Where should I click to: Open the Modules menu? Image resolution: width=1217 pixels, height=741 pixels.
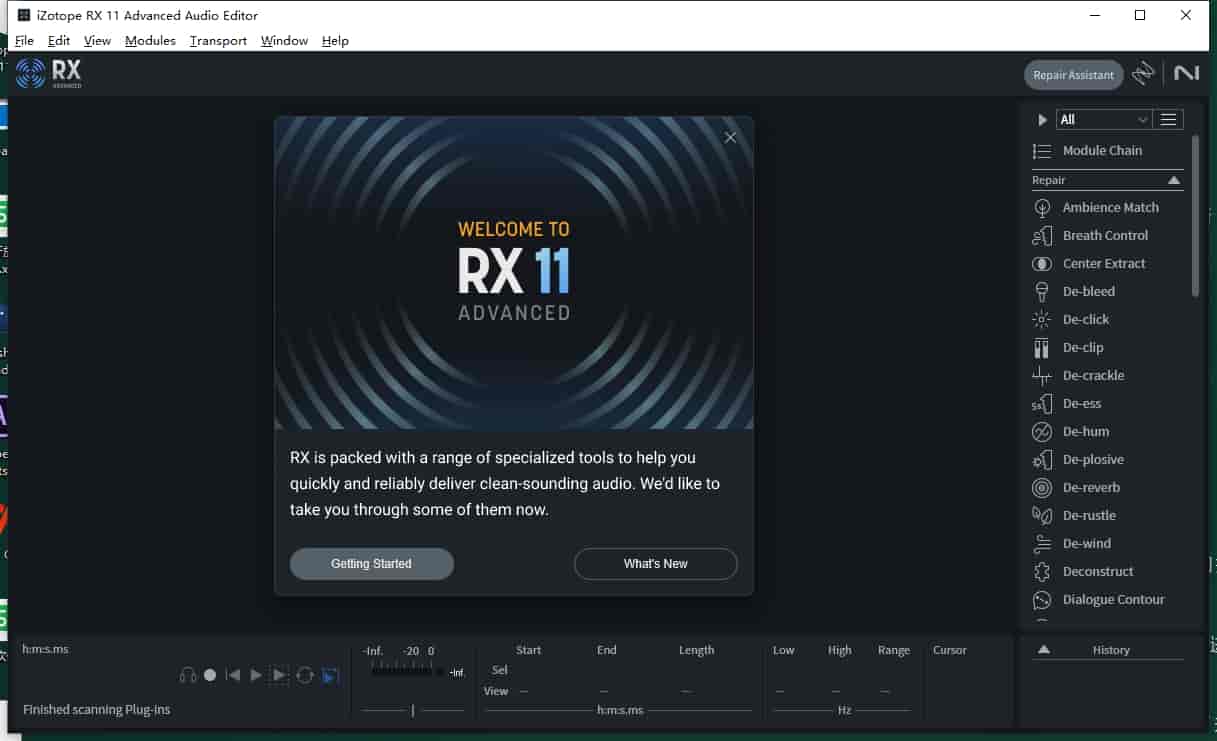click(x=150, y=40)
